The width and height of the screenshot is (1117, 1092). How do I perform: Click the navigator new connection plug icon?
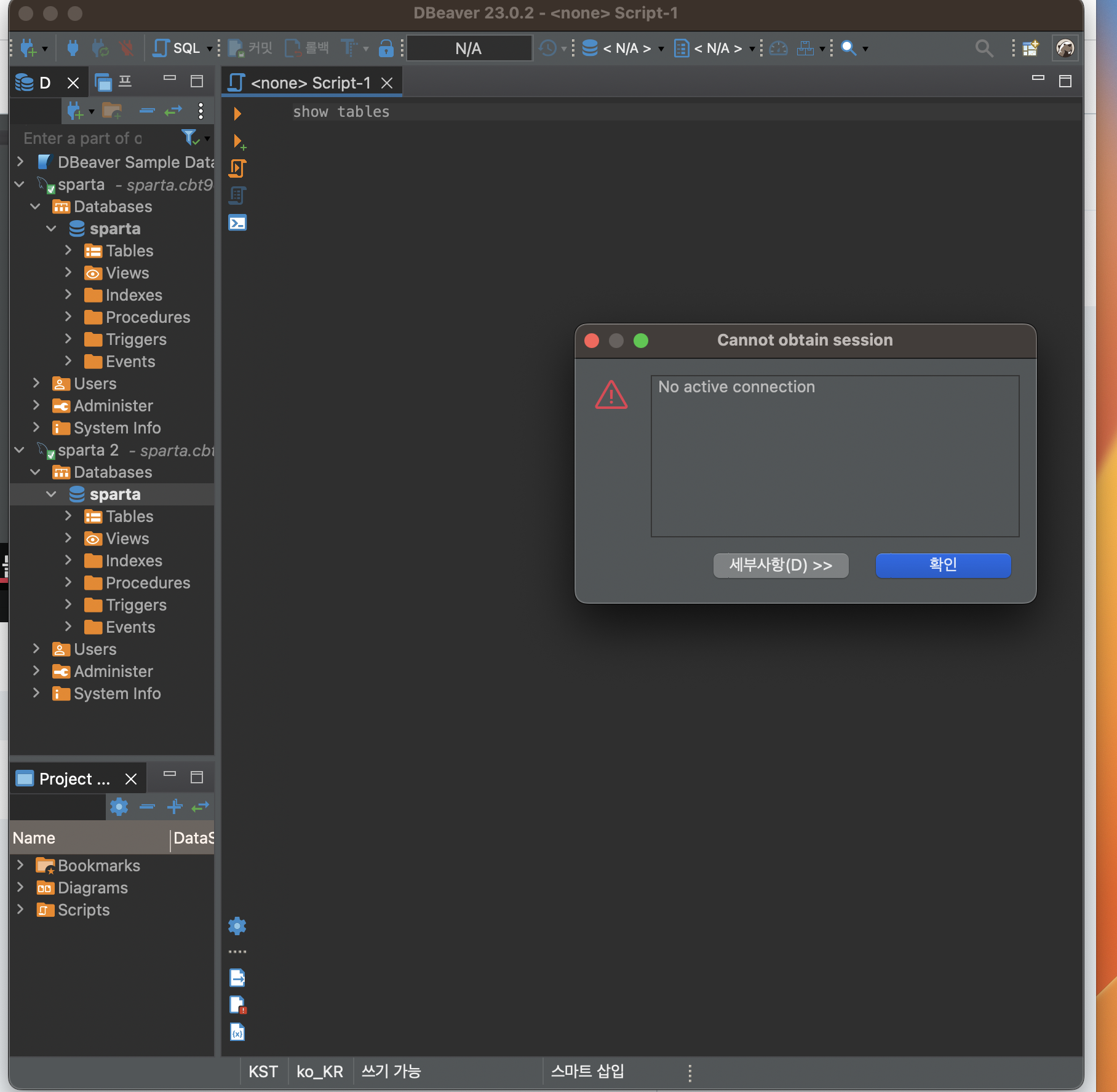coord(75,111)
